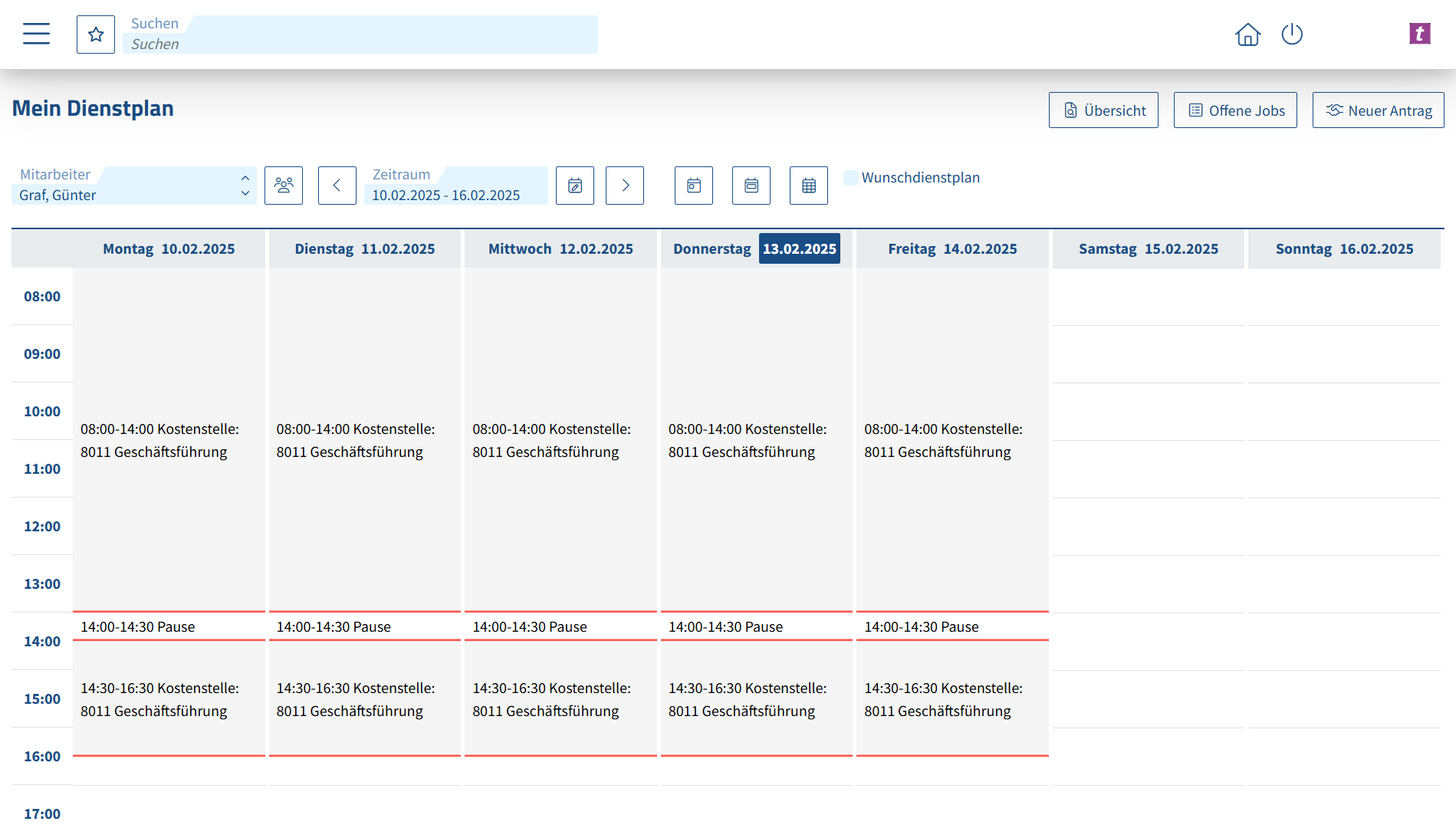Open the favorites star icon
1456x828 pixels.
[95, 34]
